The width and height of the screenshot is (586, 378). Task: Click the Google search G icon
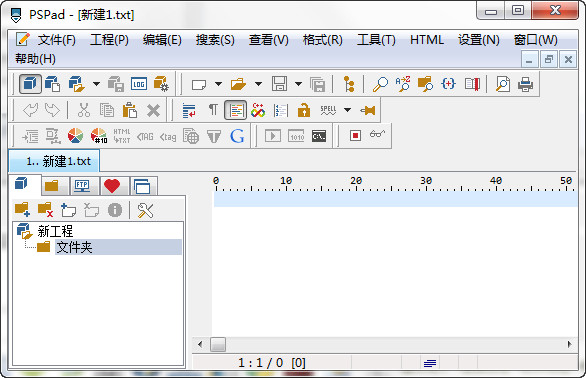tap(237, 136)
